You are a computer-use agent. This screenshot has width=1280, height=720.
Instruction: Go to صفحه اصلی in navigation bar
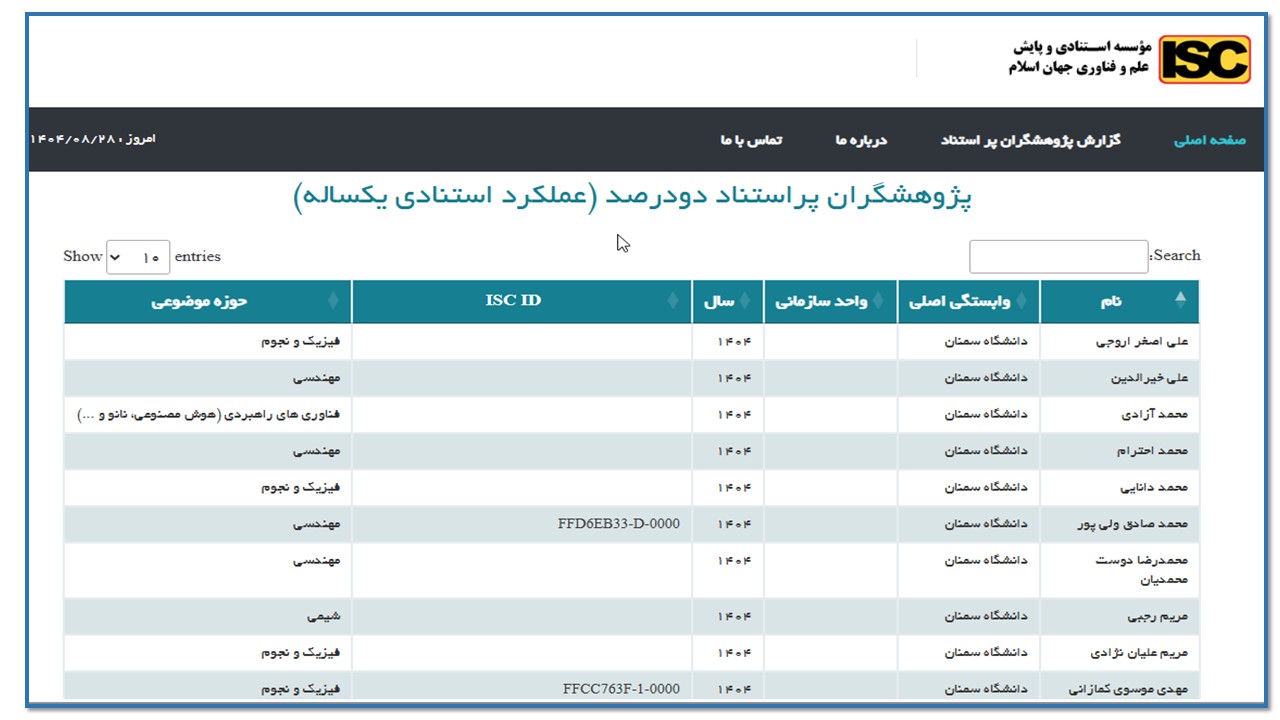point(1209,140)
